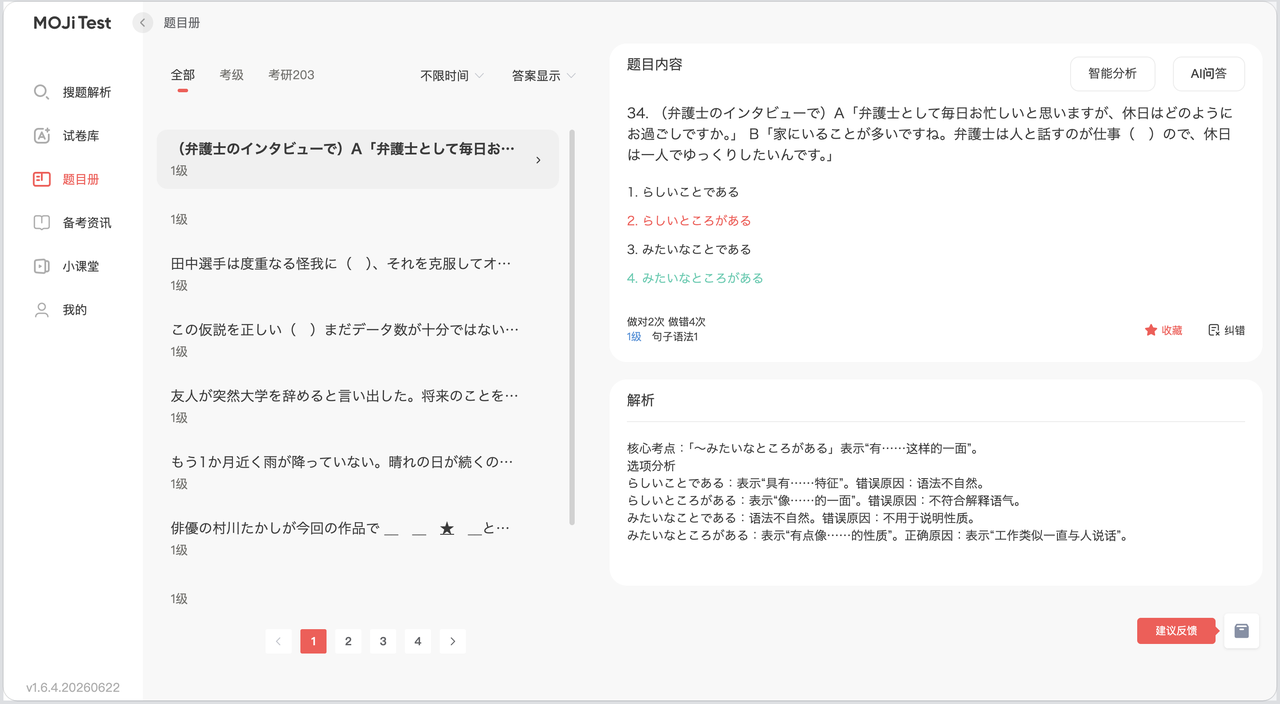Click the 解析 heading
1280x704 pixels.
click(641, 400)
